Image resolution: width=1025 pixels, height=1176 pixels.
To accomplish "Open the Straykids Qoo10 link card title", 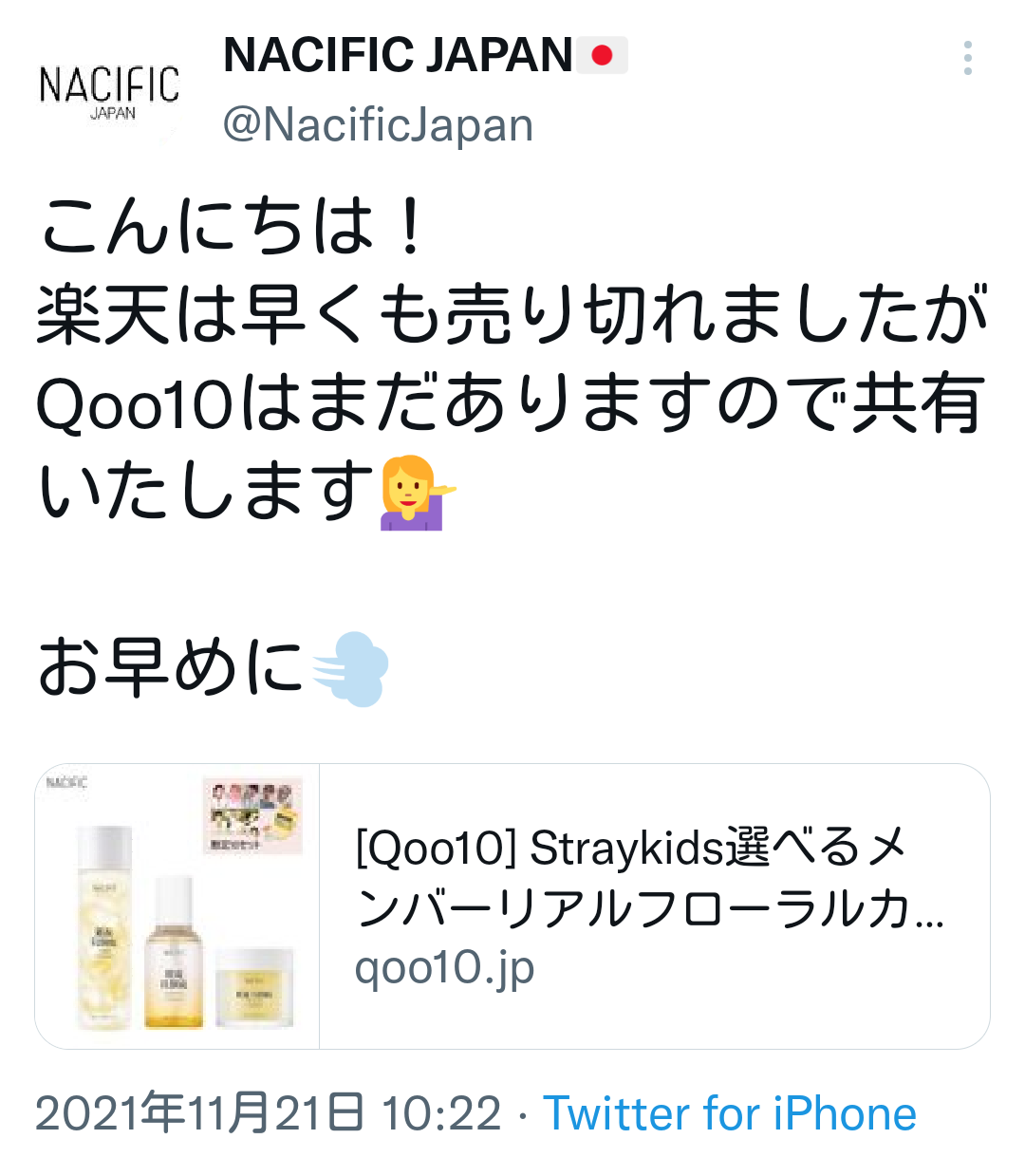I will (x=649, y=877).
